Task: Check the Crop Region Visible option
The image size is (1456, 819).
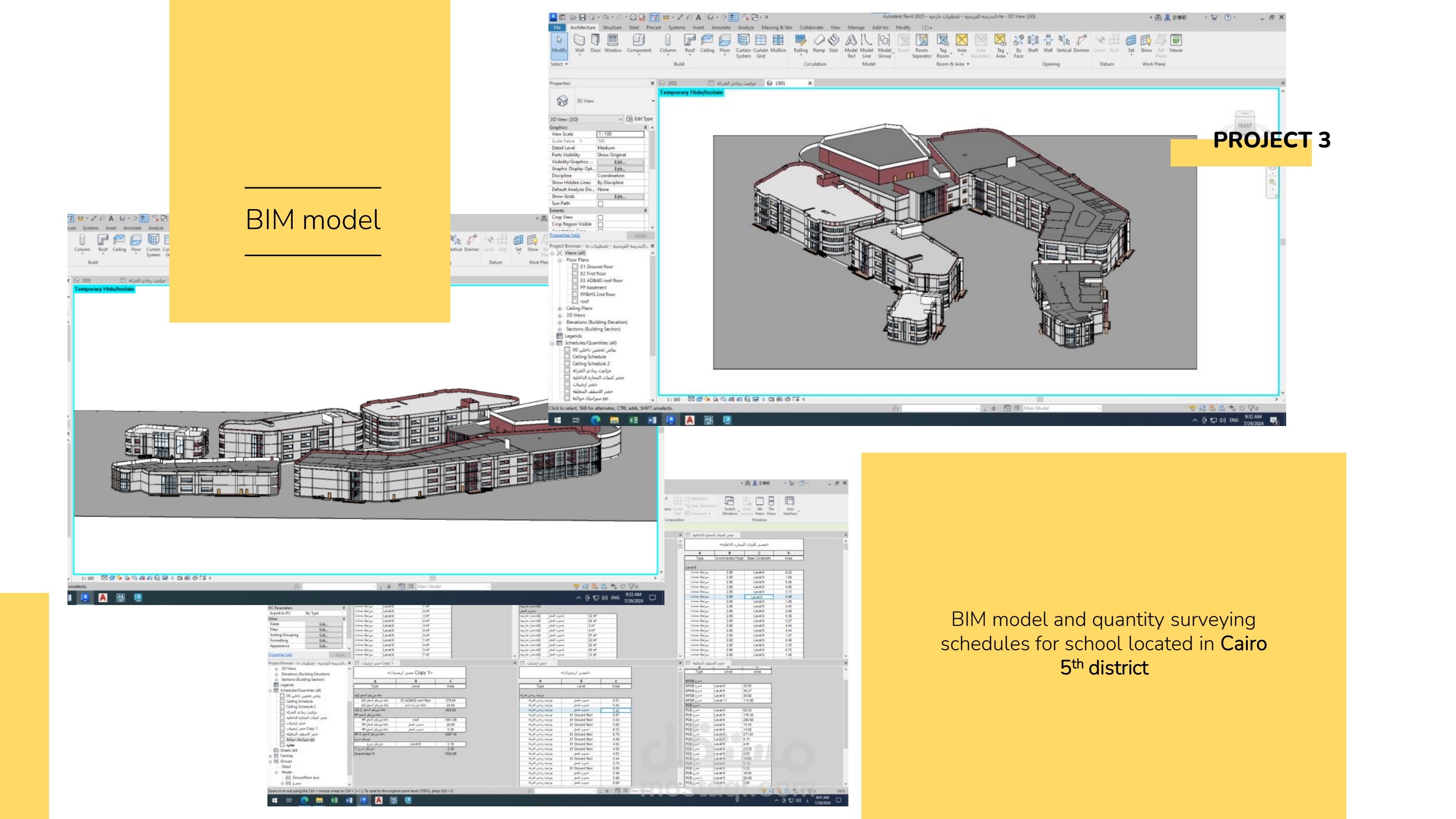Action: tap(600, 224)
